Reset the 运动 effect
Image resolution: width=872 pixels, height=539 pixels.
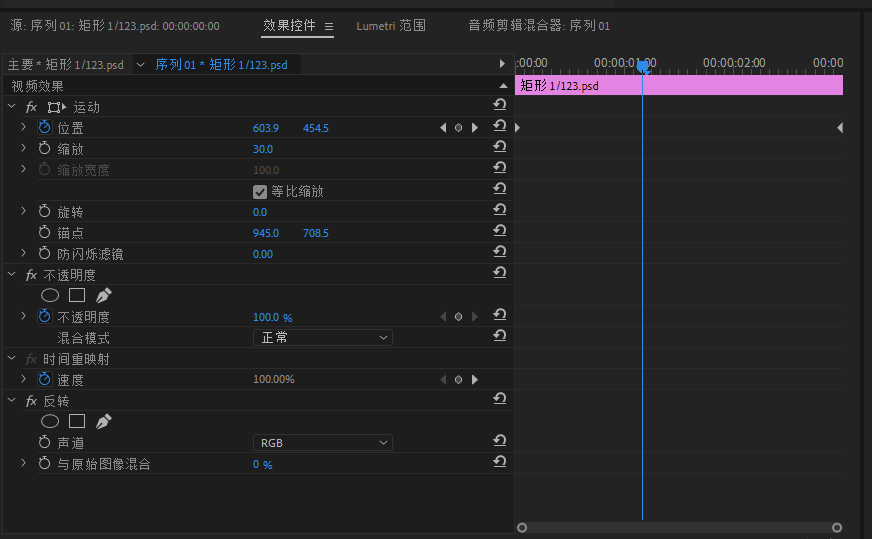pyautogui.click(x=499, y=105)
